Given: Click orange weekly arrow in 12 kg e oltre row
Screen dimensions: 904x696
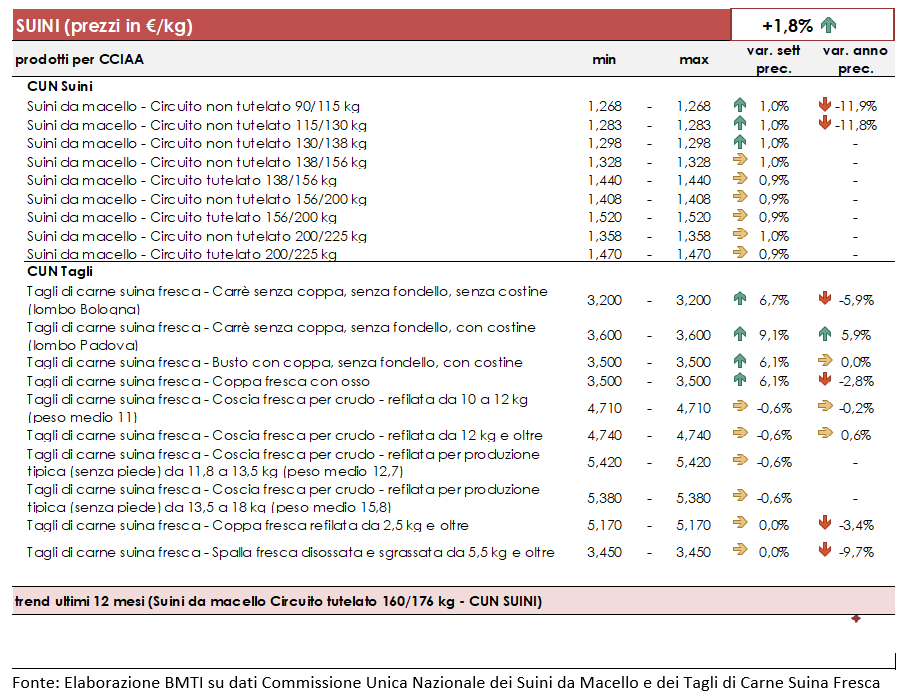Looking at the screenshot, I should tap(740, 433).
